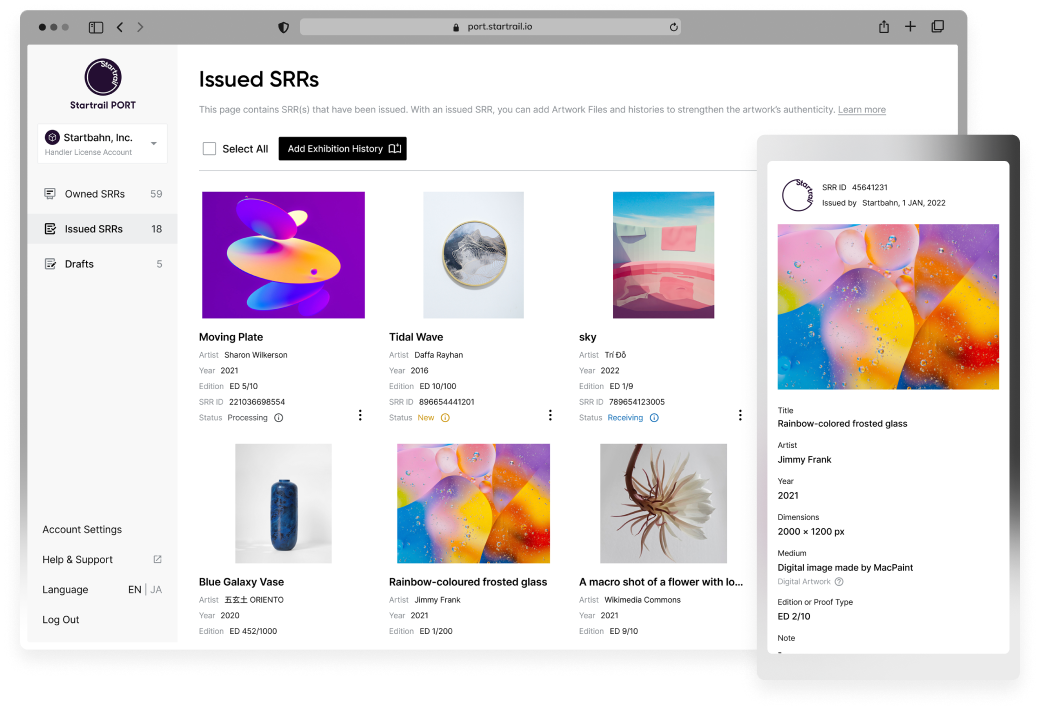Viewport: 1040px width, 710px height.
Task: Open three-dot menu for Tidal Wave
Action: click(550, 415)
